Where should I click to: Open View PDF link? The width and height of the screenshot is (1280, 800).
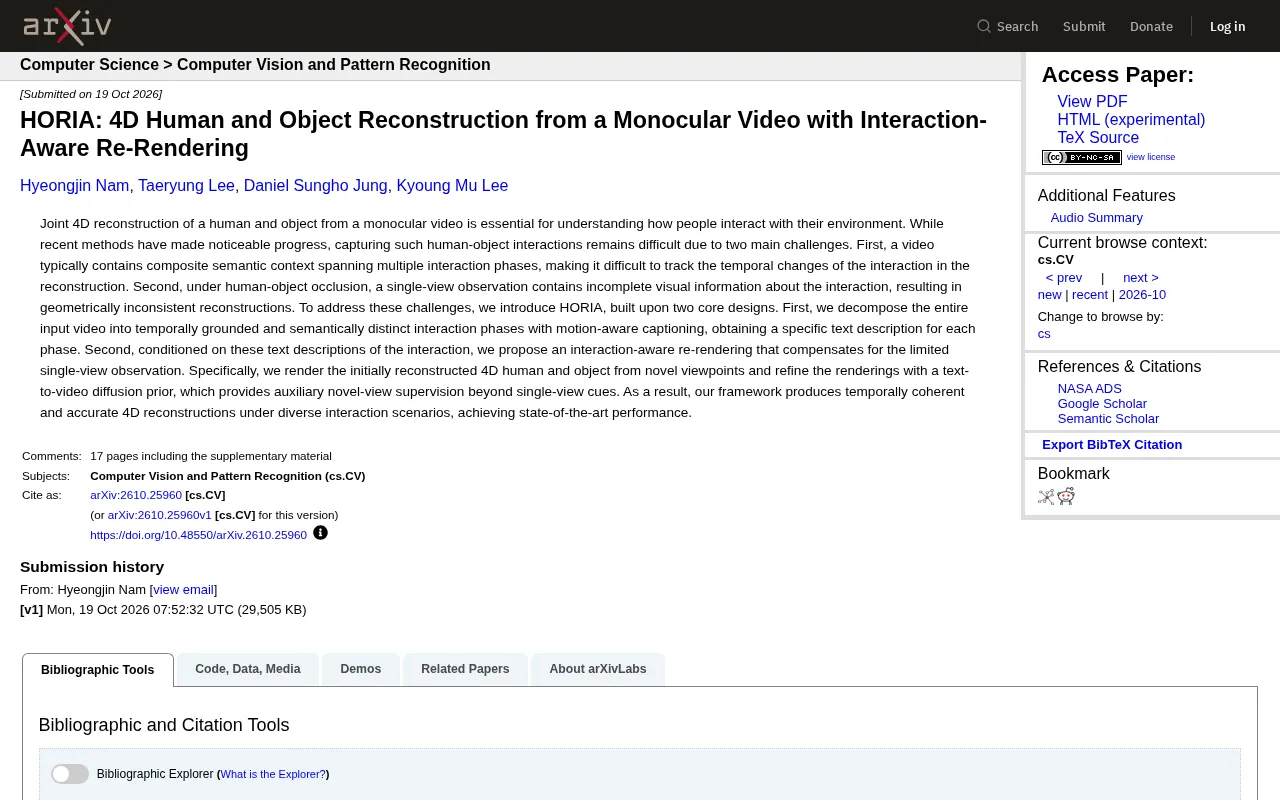[x=1092, y=102]
